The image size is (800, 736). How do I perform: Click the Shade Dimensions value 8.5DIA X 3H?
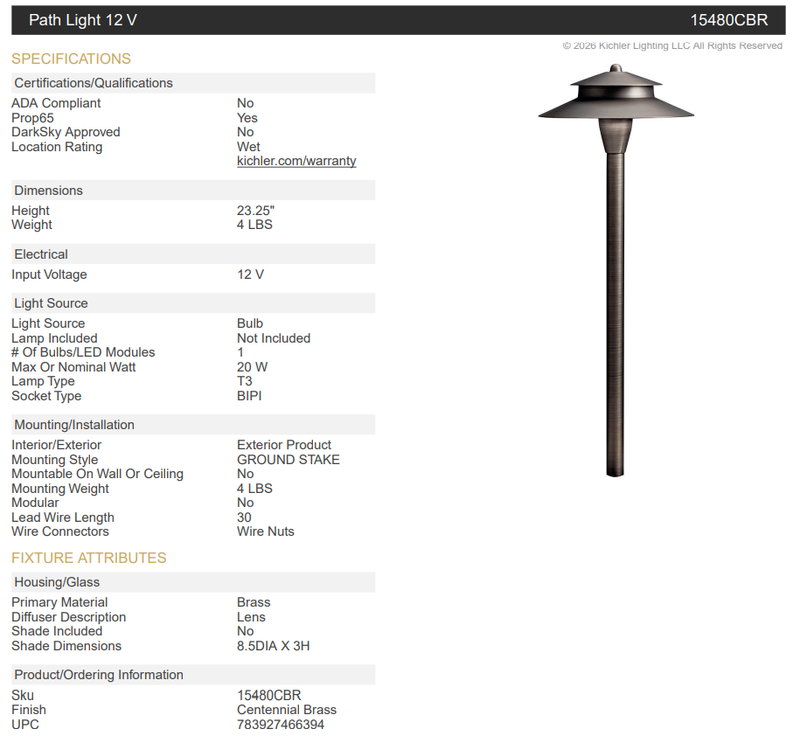pos(273,646)
